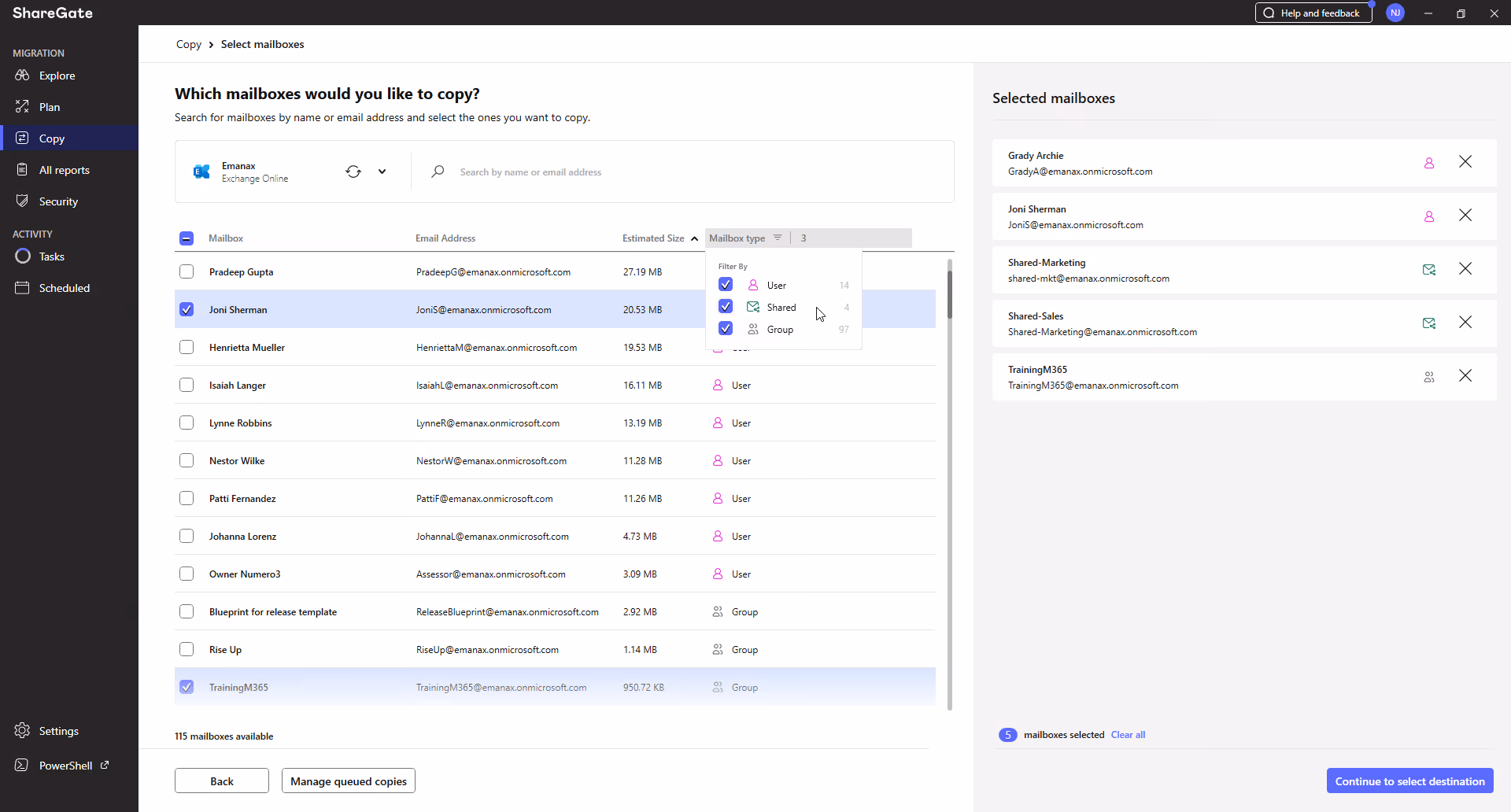Open the Settings gear icon
1511x812 pixels.
[22, 730]
